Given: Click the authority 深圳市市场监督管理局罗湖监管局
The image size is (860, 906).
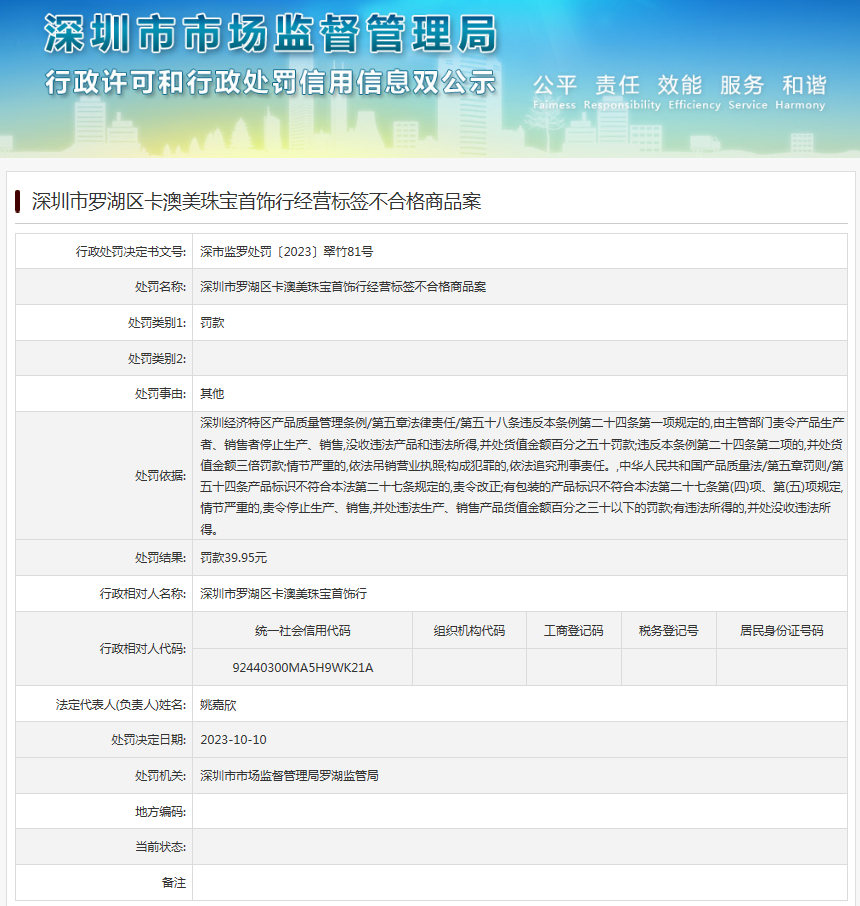Looking at the screenshot, I should click(x=289, y=776).
